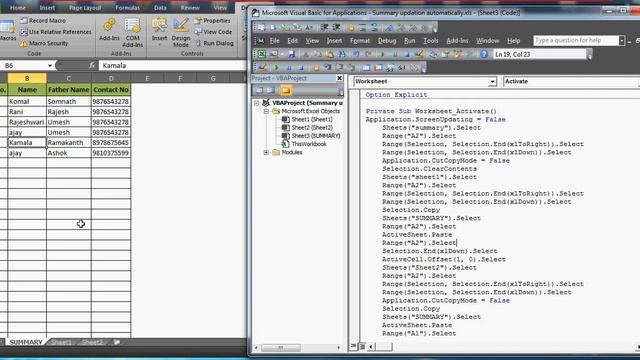640x360 pixels.
Task: Open Activate procedure combo box
Action: click(571, 82)
